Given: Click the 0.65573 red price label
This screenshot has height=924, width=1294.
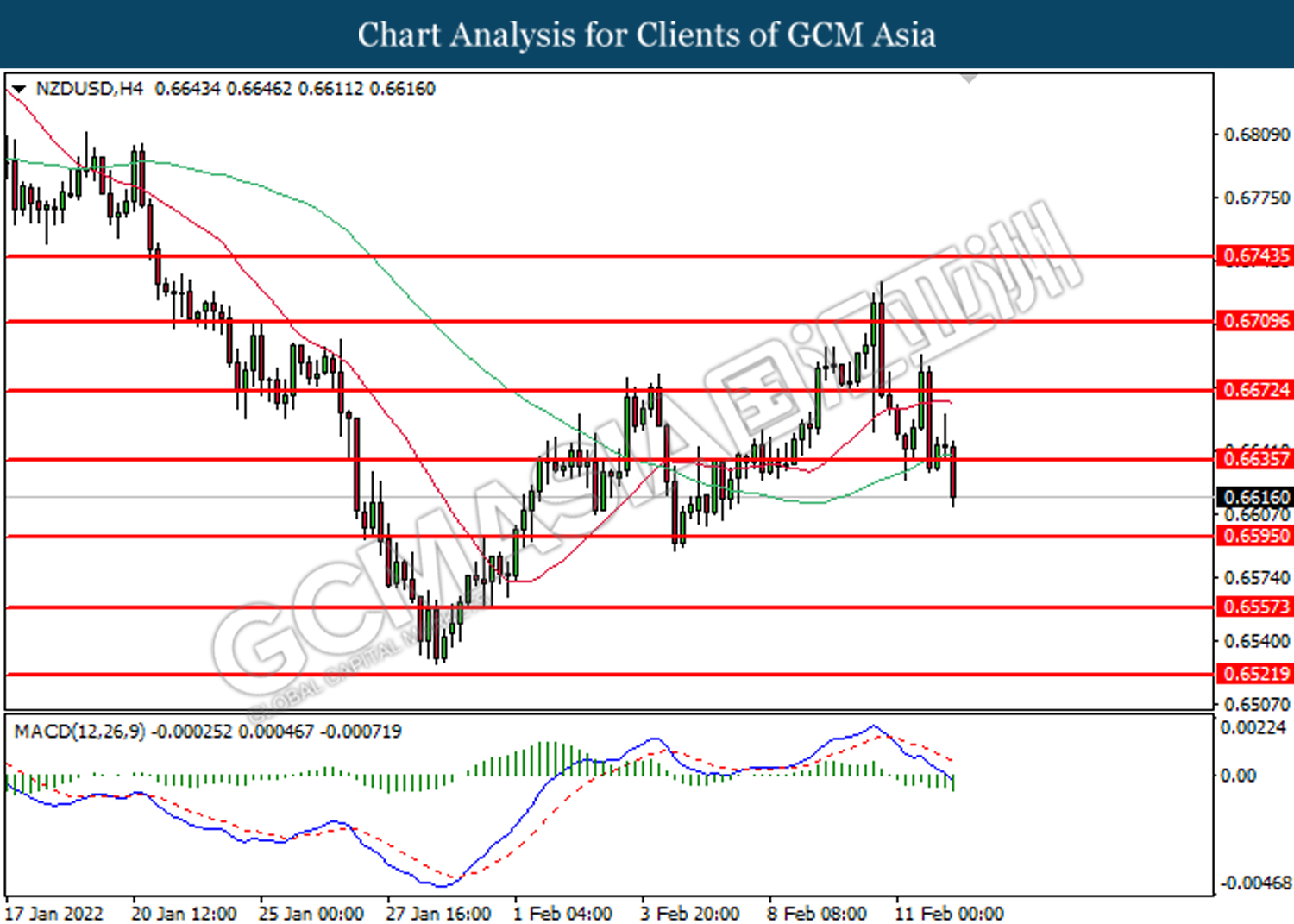Looking at the screenshot, I should tap(1256, 607).
